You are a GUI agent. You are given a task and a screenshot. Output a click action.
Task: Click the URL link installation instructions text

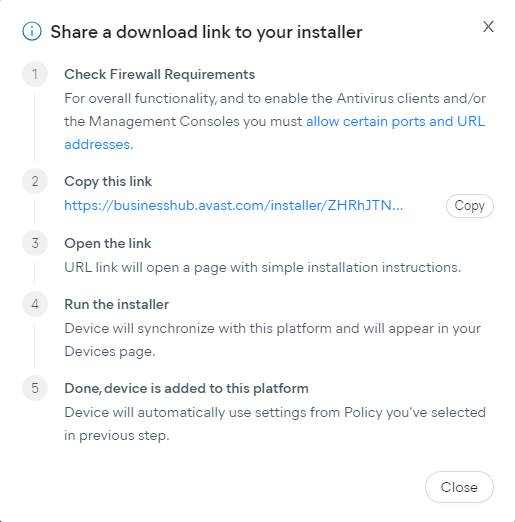pyautogui.click(x=263, y=267)
